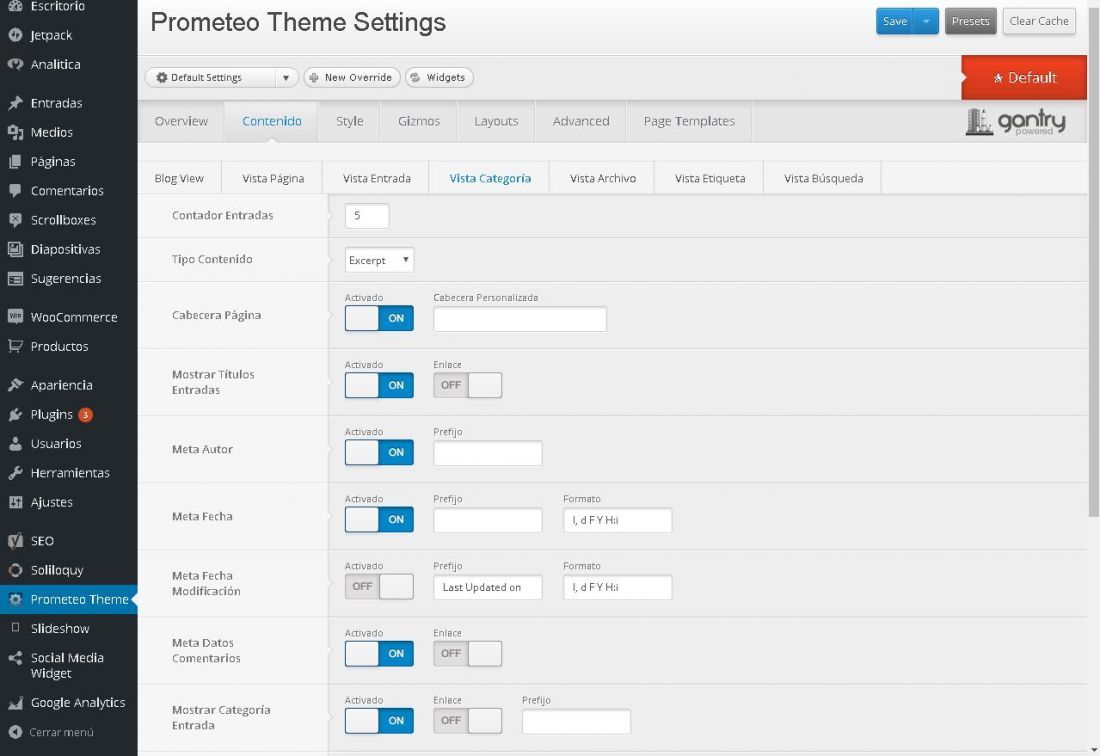Image resolution: width=1100 pixels, height=756 pixels.
Task: Click the Medios media icon
Action: pos(15,133)
